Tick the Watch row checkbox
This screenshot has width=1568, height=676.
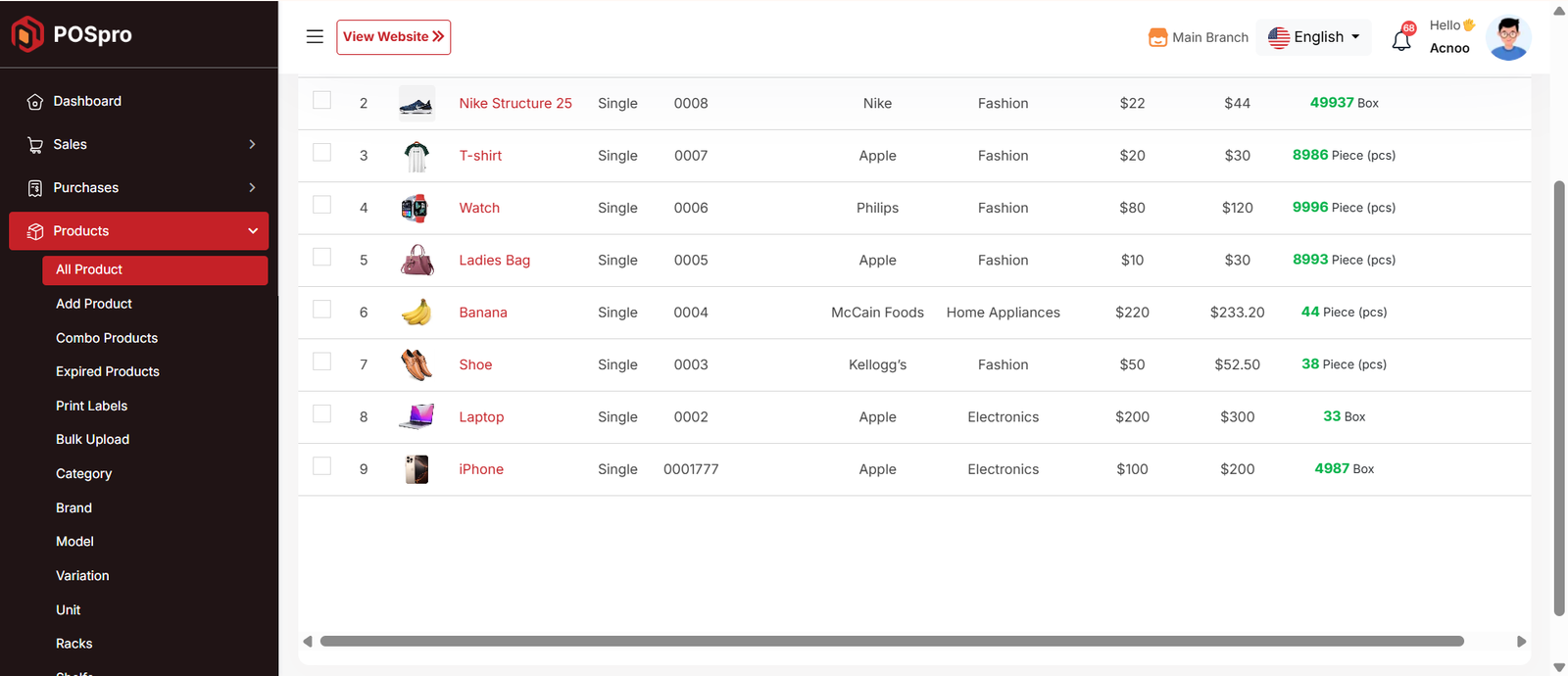coord(321,205)
